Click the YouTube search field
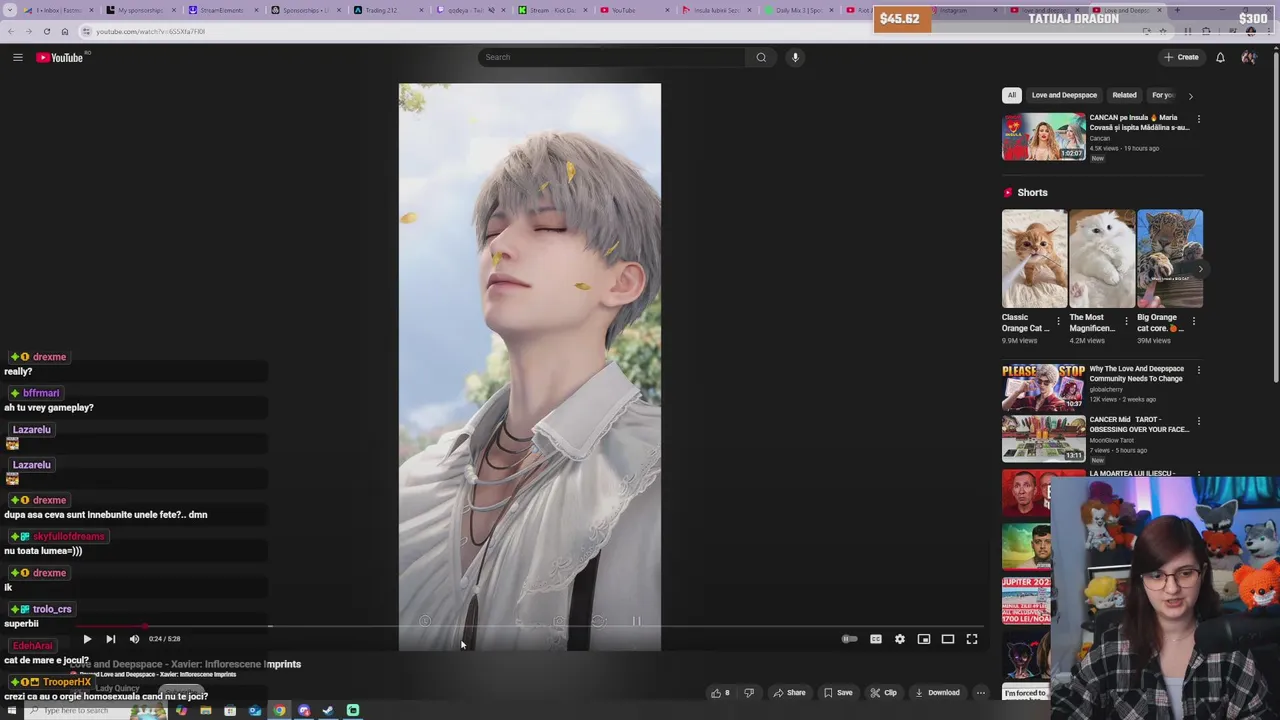Viewport: 1280px width, 720px height. pos(612,57)
